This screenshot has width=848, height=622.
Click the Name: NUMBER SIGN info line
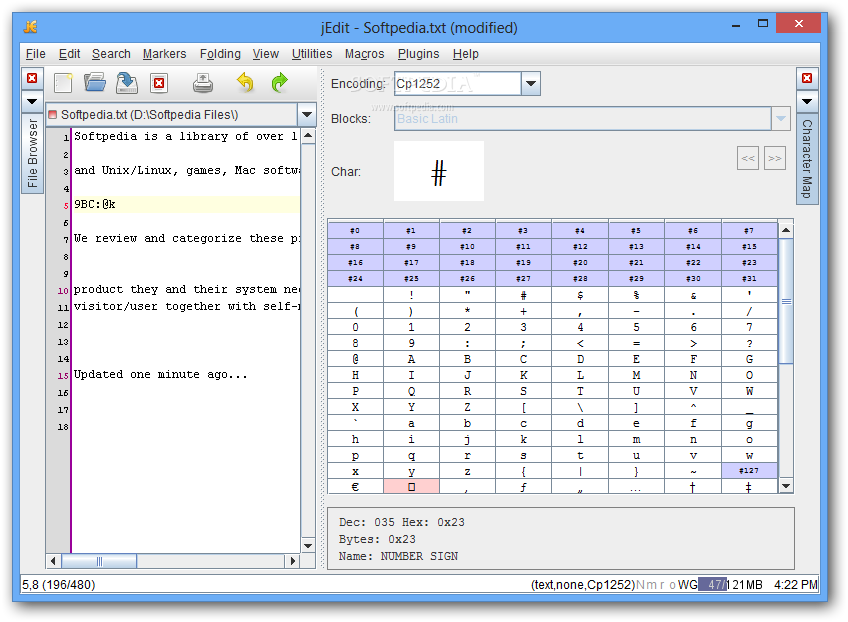click(x=398, y=556)
